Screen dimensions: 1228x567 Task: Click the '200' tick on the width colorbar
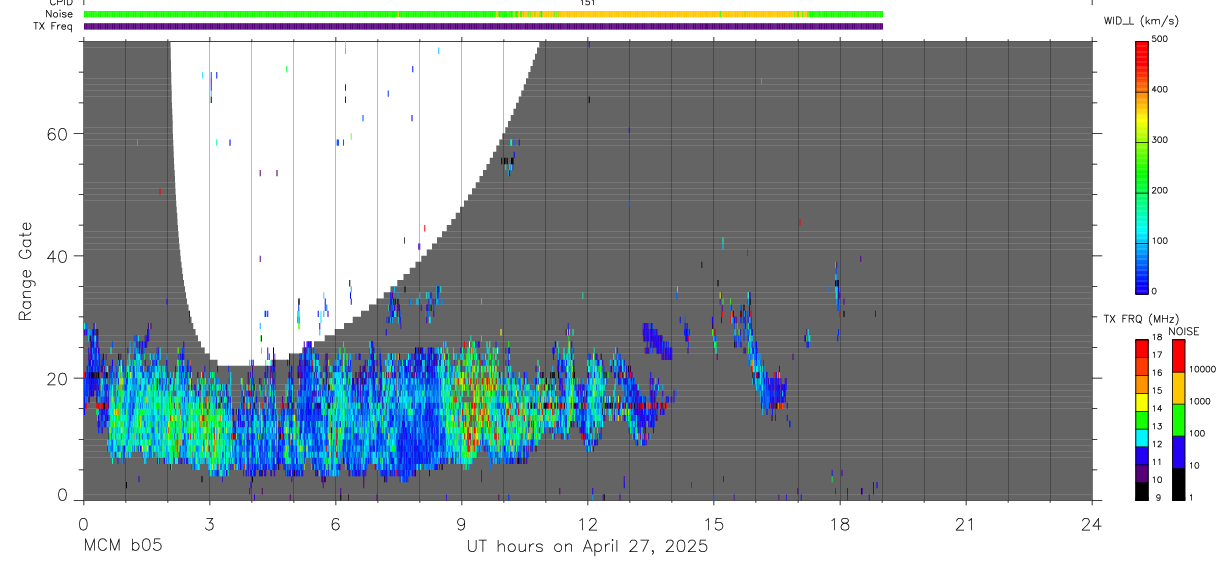point(1160,190)
